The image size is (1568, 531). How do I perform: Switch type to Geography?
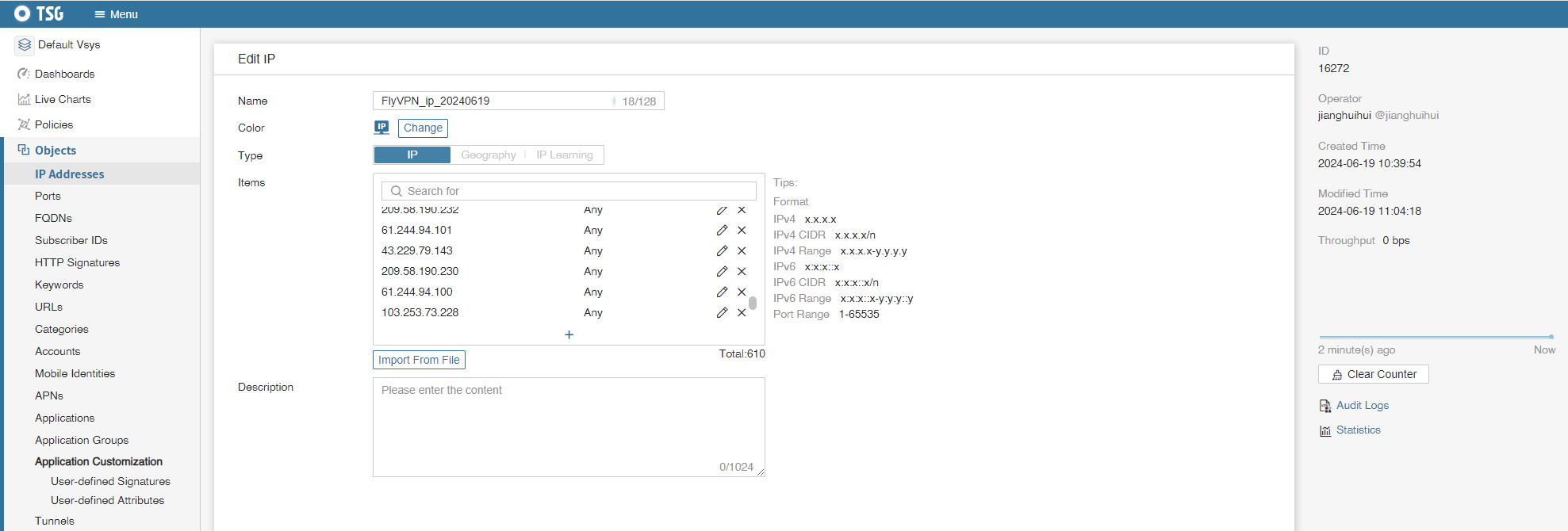pos(488,155)
